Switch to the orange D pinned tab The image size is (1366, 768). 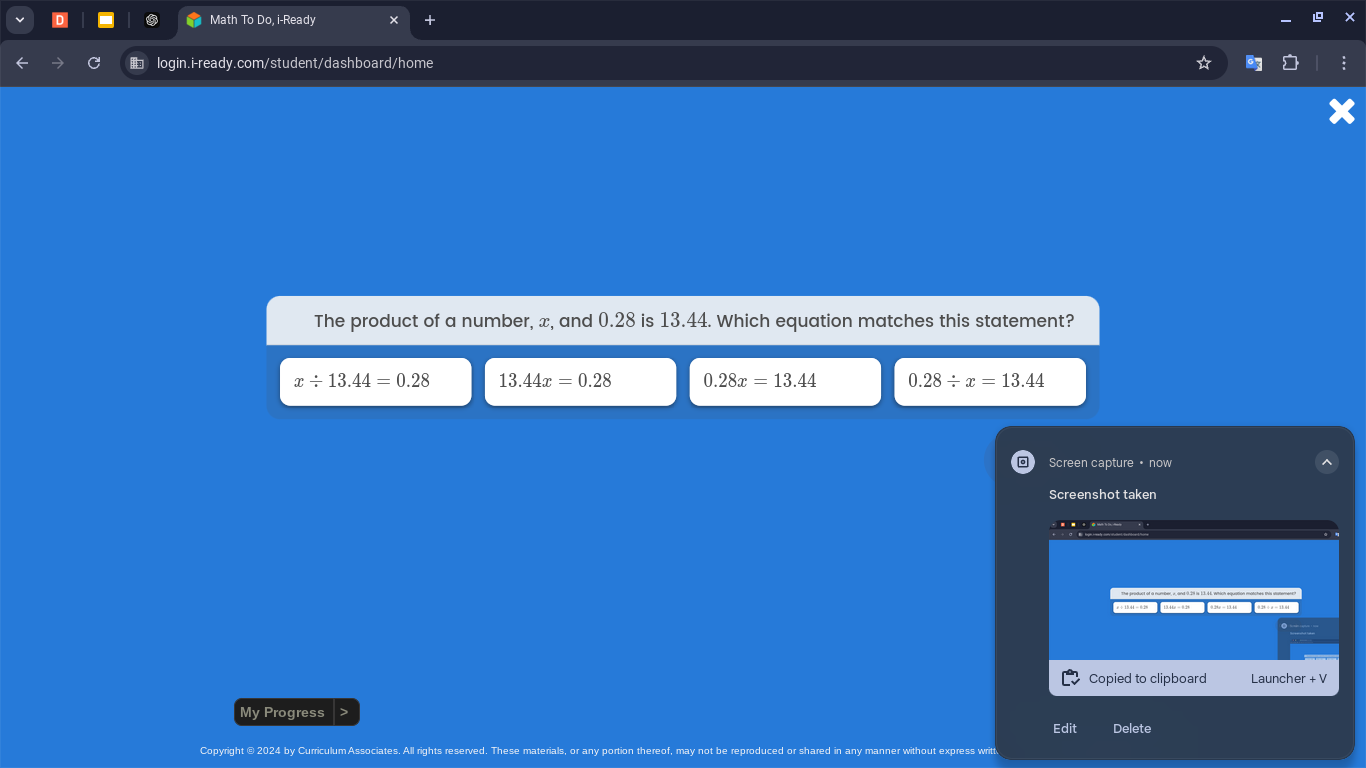pyautogui.click(x=60, y=20)
